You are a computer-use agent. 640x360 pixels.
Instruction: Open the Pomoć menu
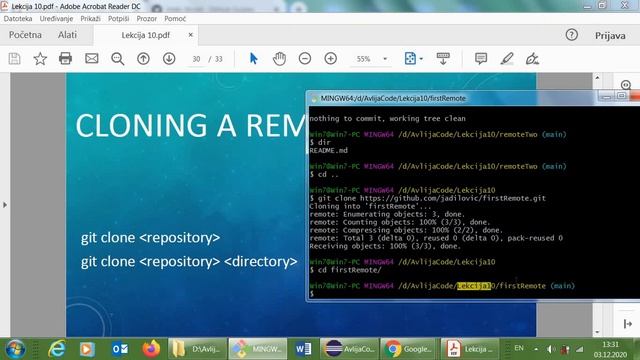click(175, 19)
